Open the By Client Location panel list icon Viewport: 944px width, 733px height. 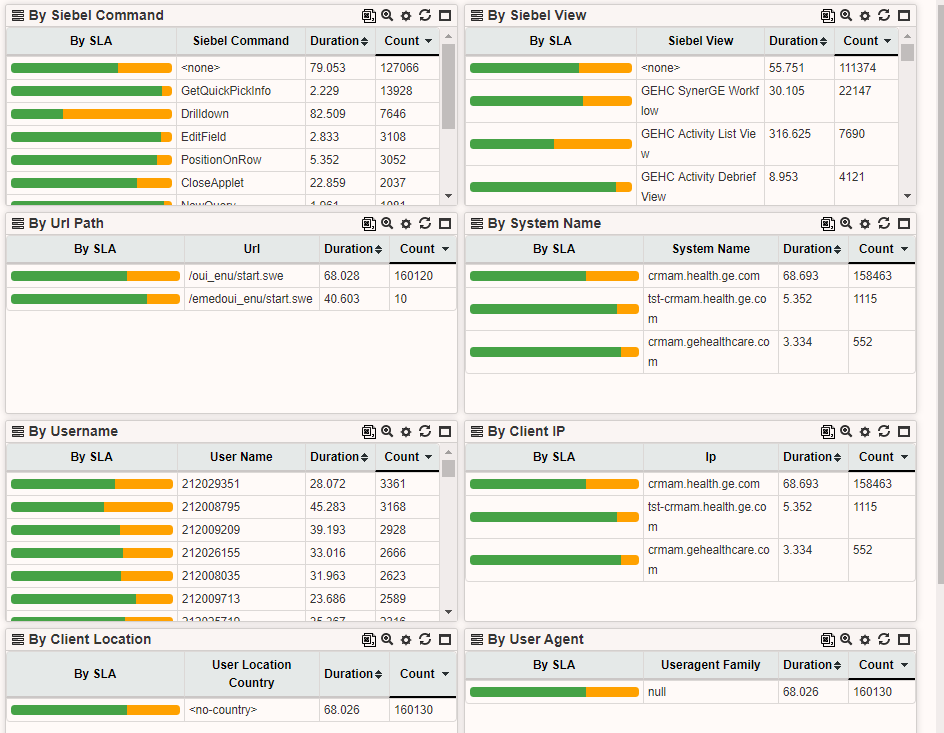17,640
